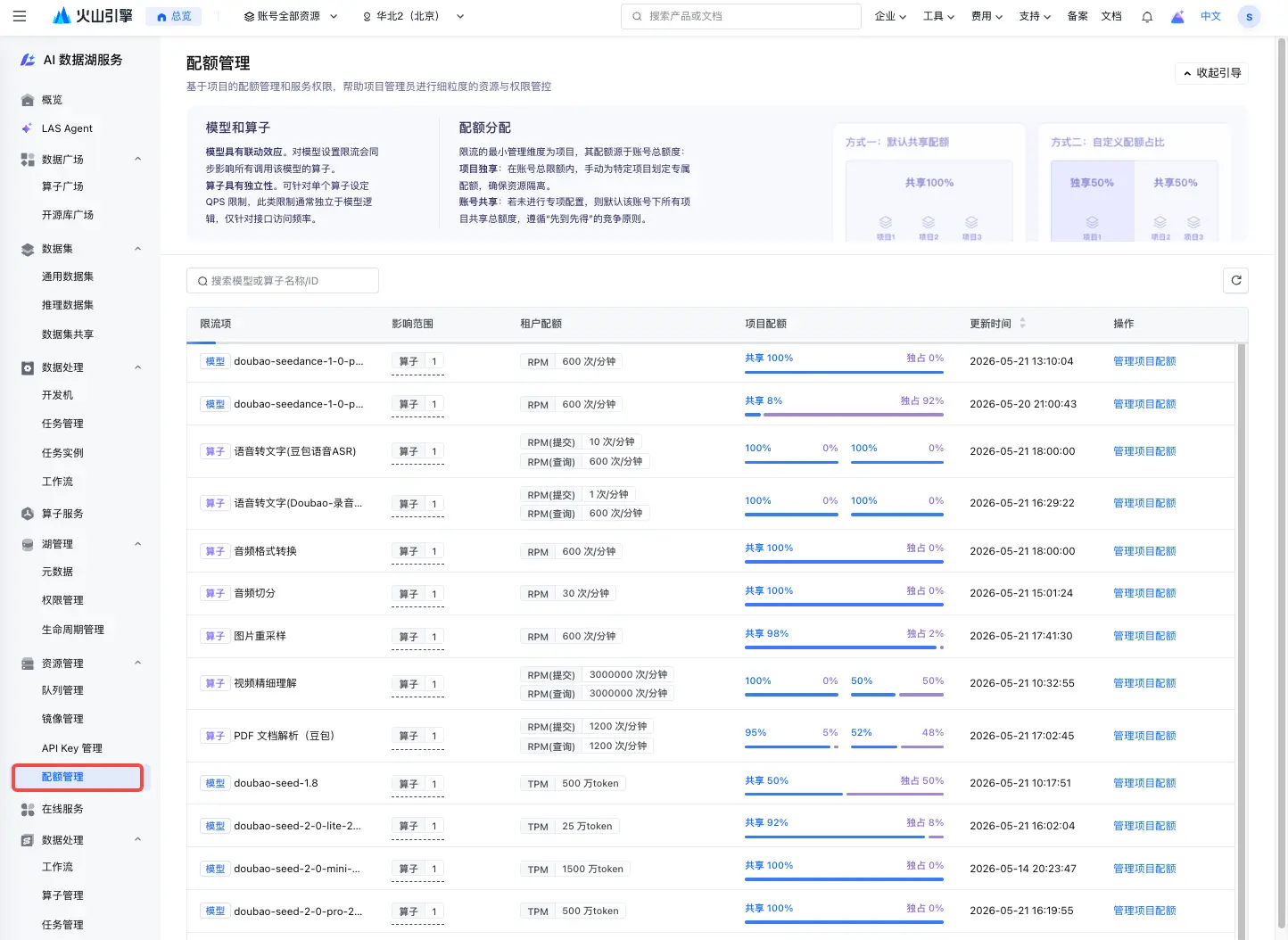Click the 算子 1 scope tag for 音频切分
The image size is (1288, 940).
pos(417,594)
